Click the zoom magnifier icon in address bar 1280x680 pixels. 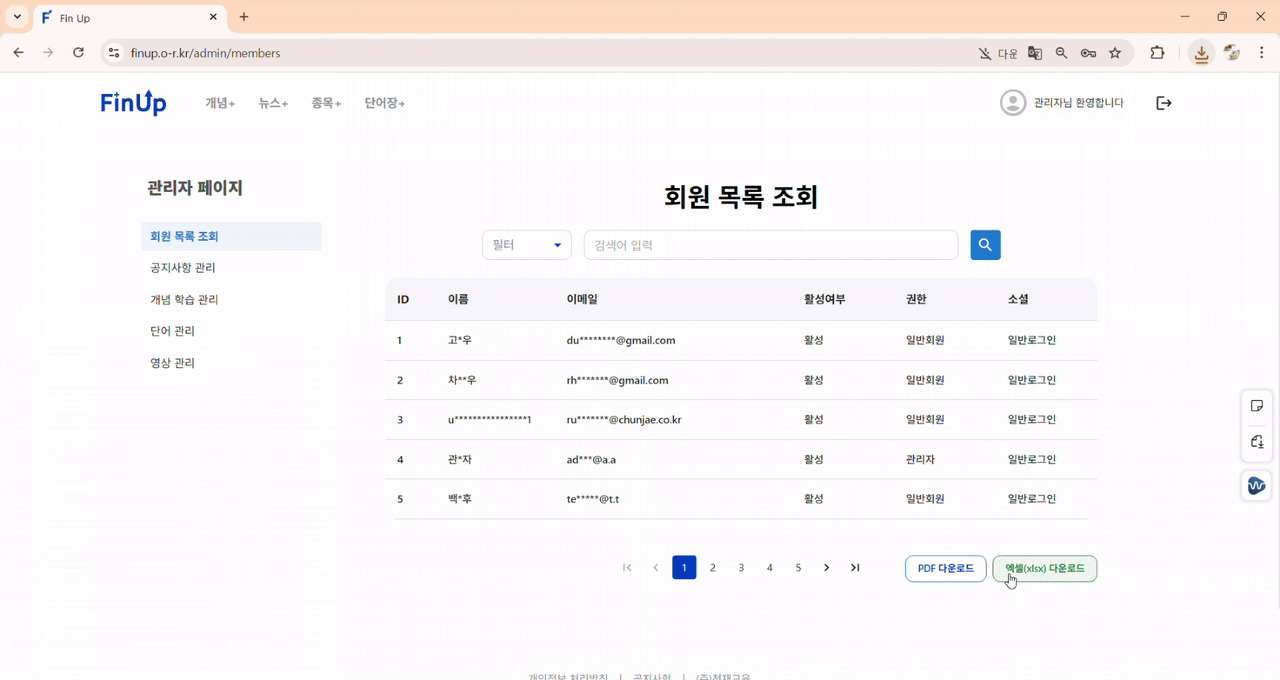pos(1061,52)
